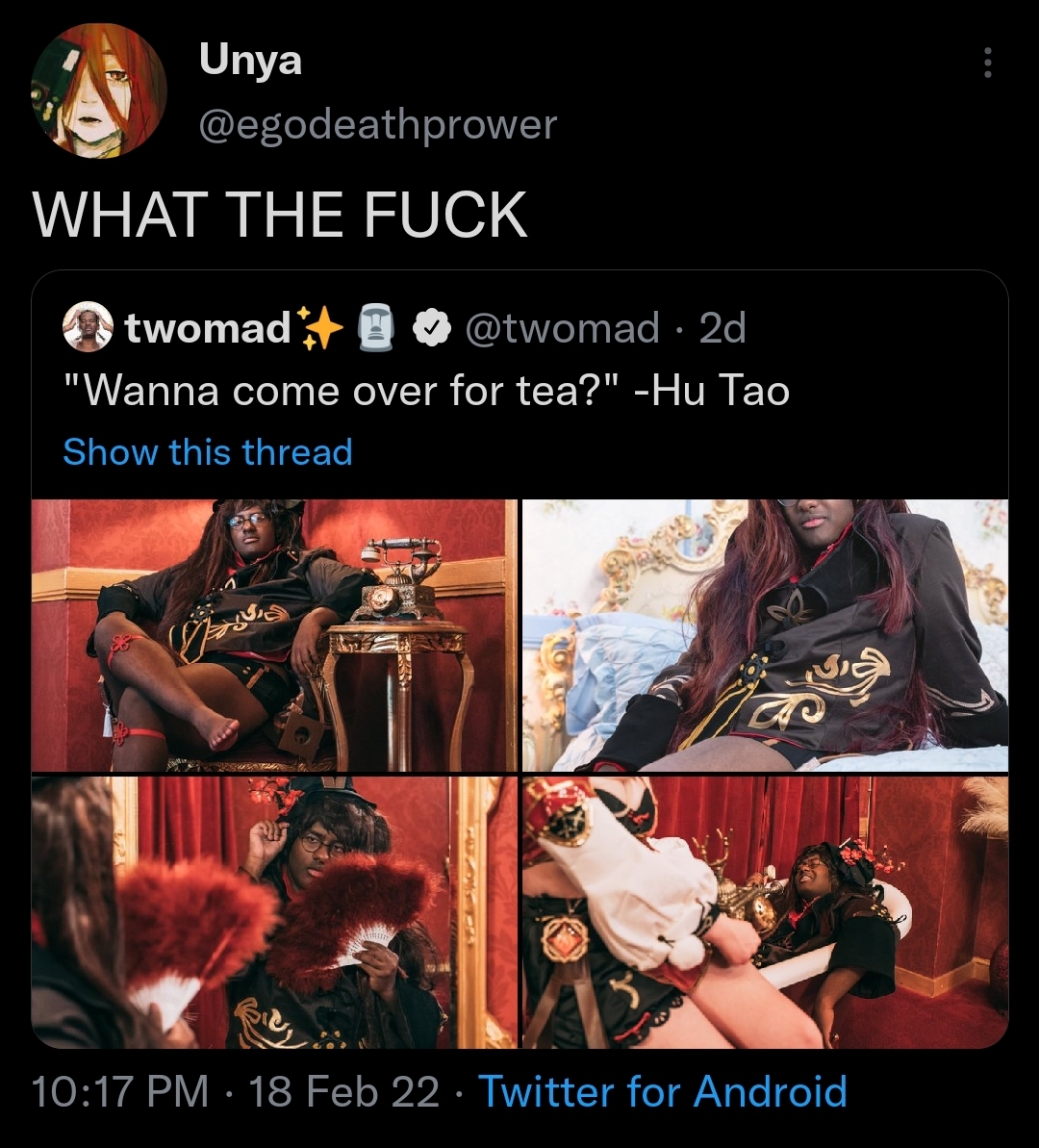1039x1148 pixels.
Task: Open the Twitter for Android source link
Action: pos(663,1091)
